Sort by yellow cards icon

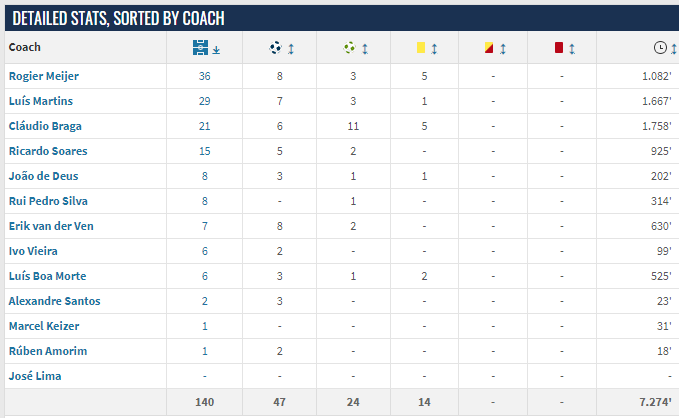tap(421, 48)
